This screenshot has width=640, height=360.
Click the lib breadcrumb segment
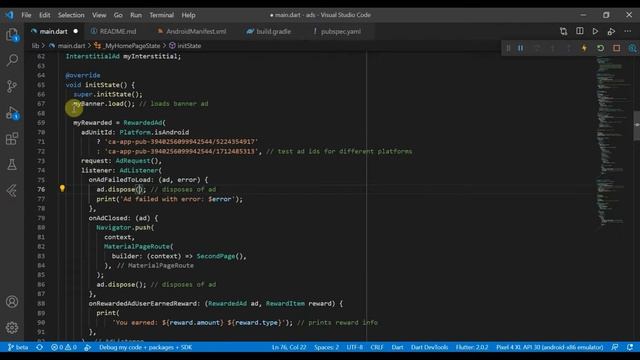36,46
